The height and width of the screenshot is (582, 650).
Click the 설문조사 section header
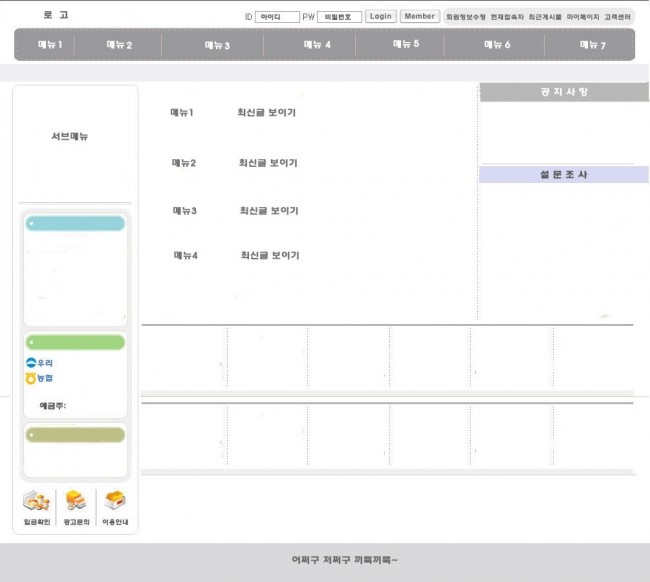(x=564, y=175)
